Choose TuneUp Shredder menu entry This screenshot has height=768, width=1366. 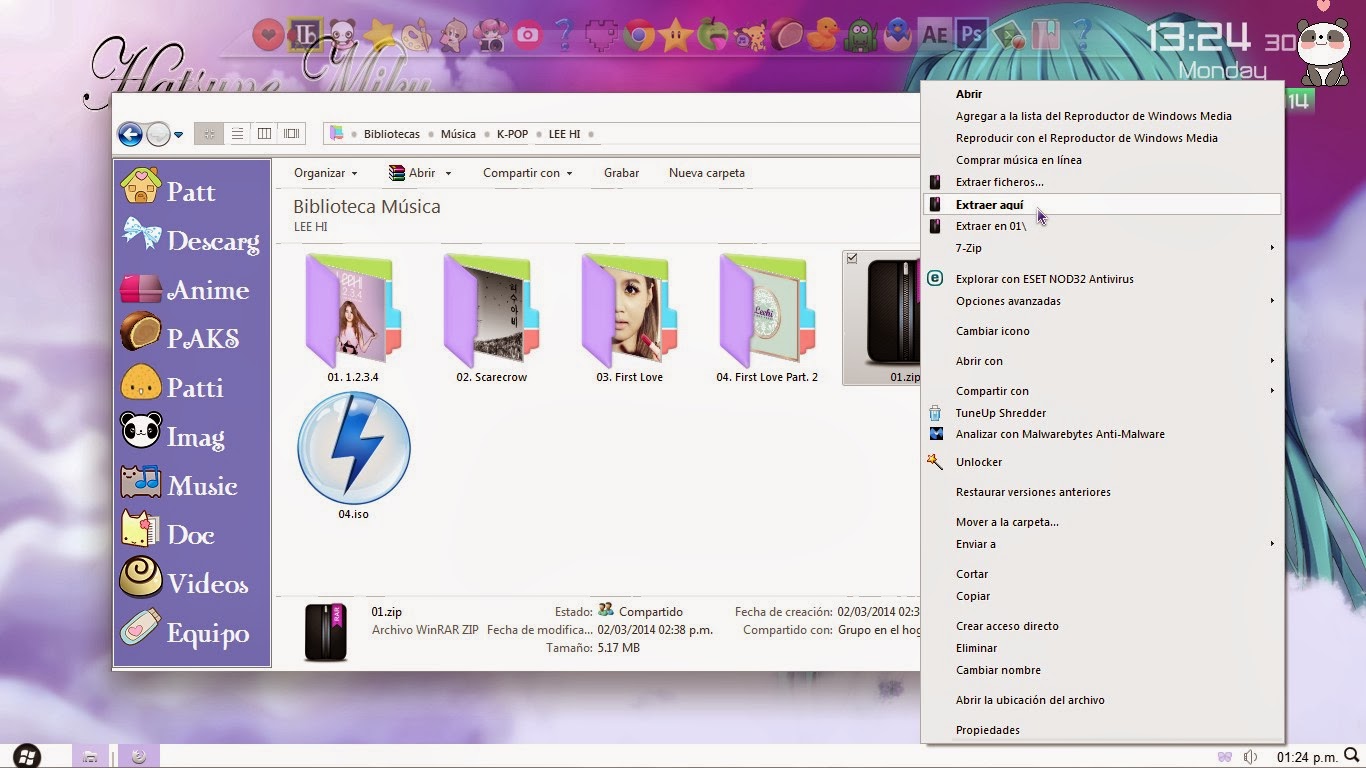click(1102, 413)
